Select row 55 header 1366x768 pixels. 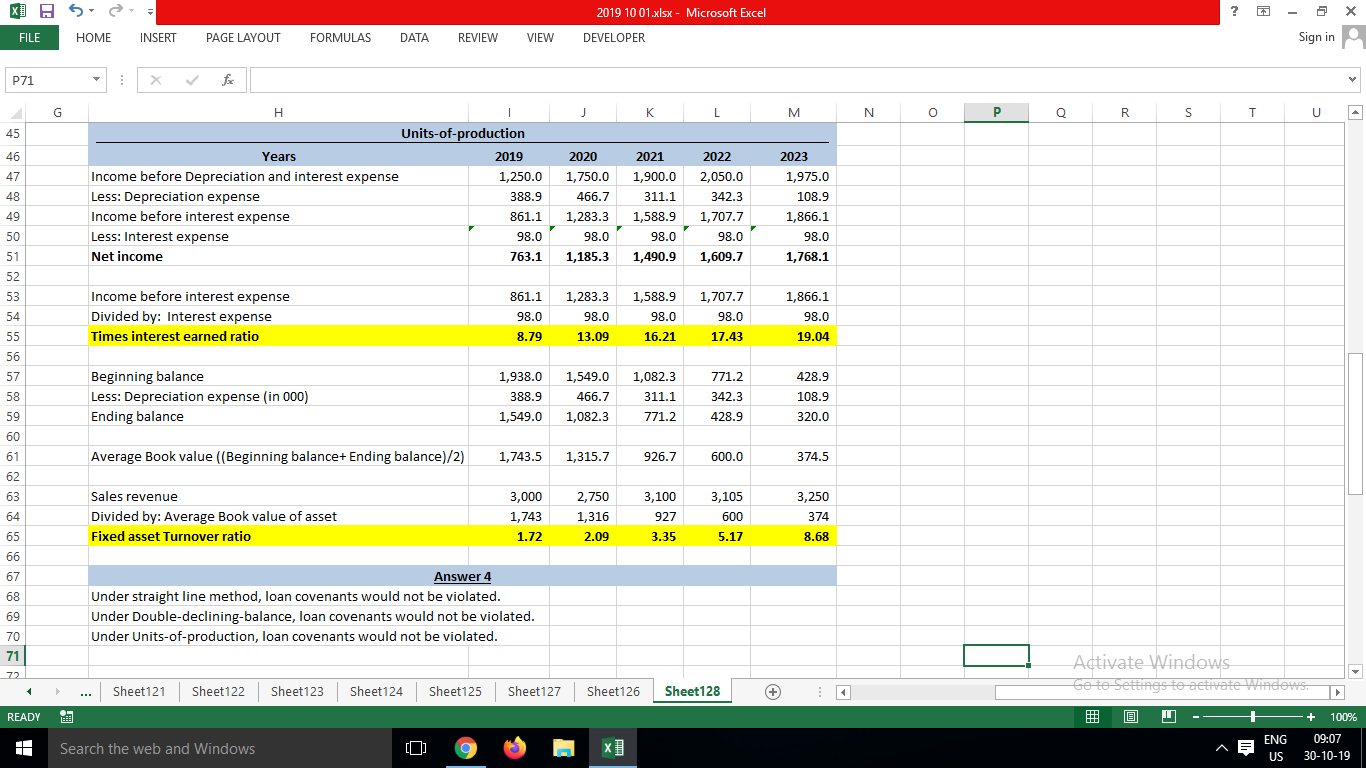click(12, 336)
